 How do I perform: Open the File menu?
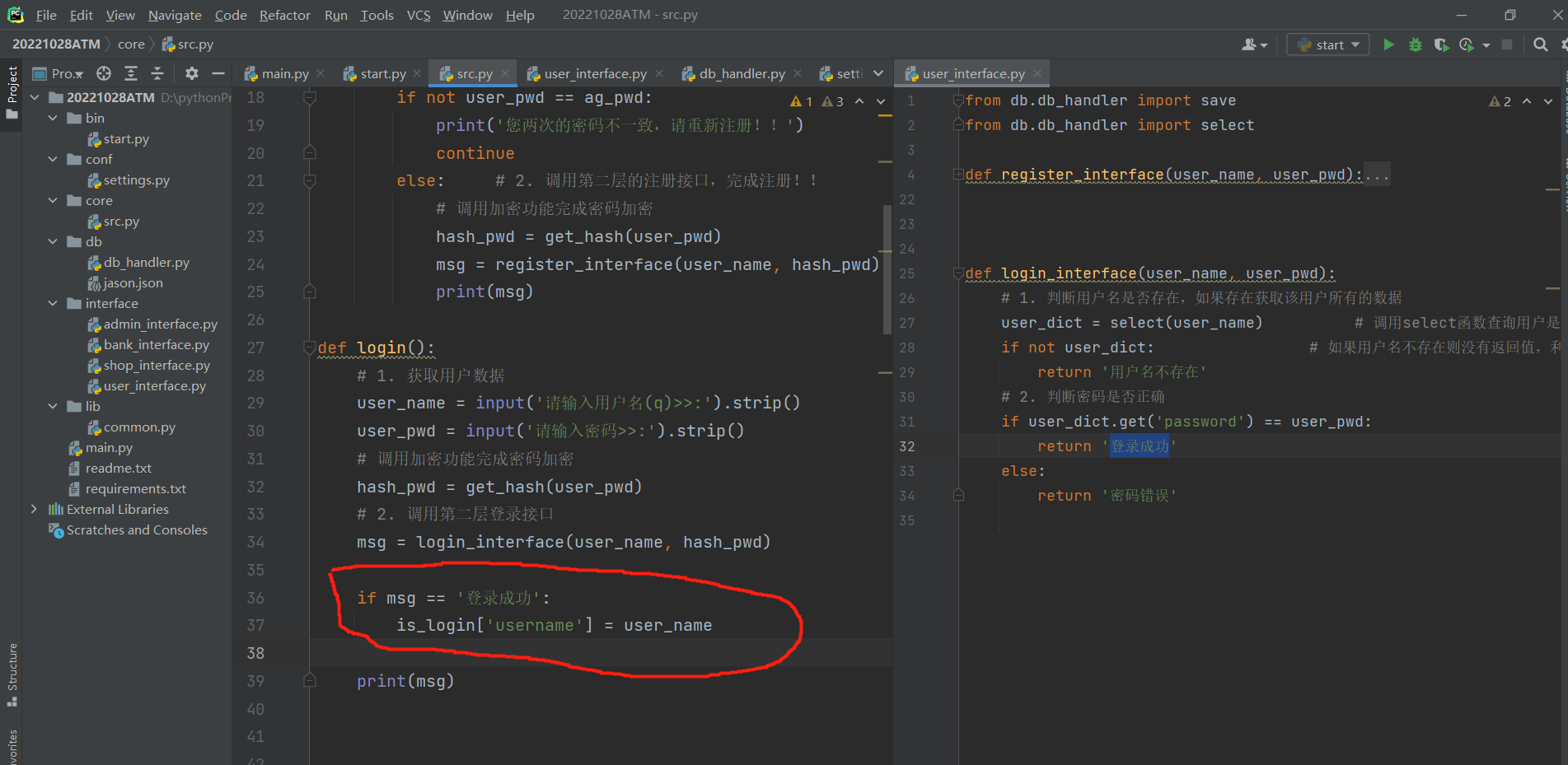tap(46, 15)
